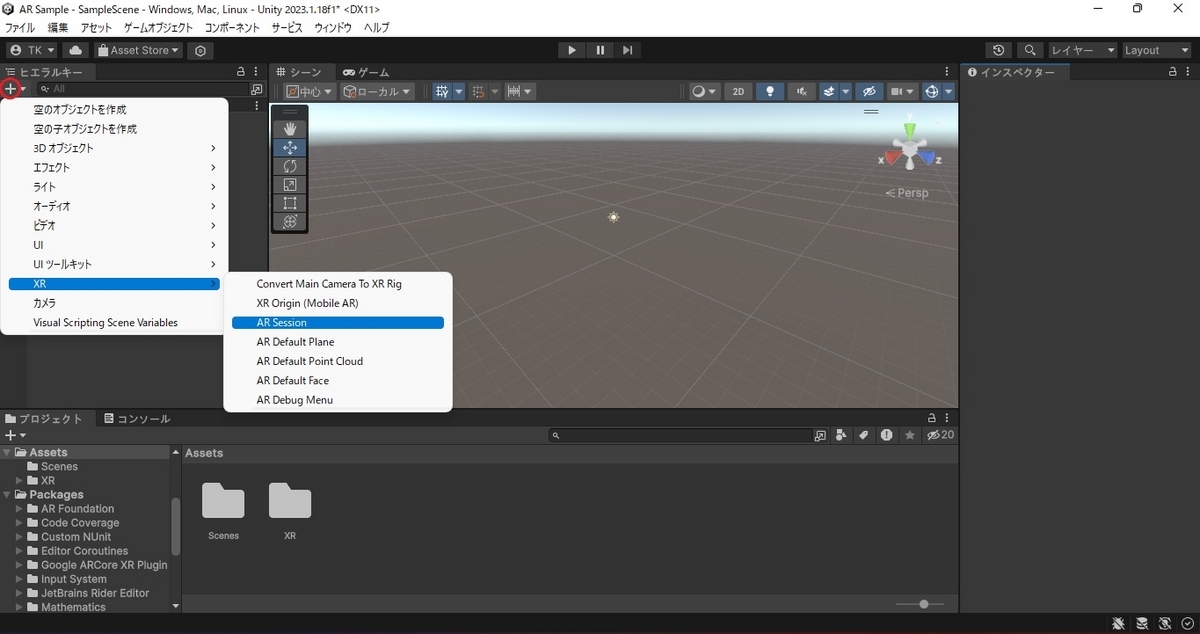Click the Step frame button
The width and height of the screenshot is (1200, 634).
(627, 50)
